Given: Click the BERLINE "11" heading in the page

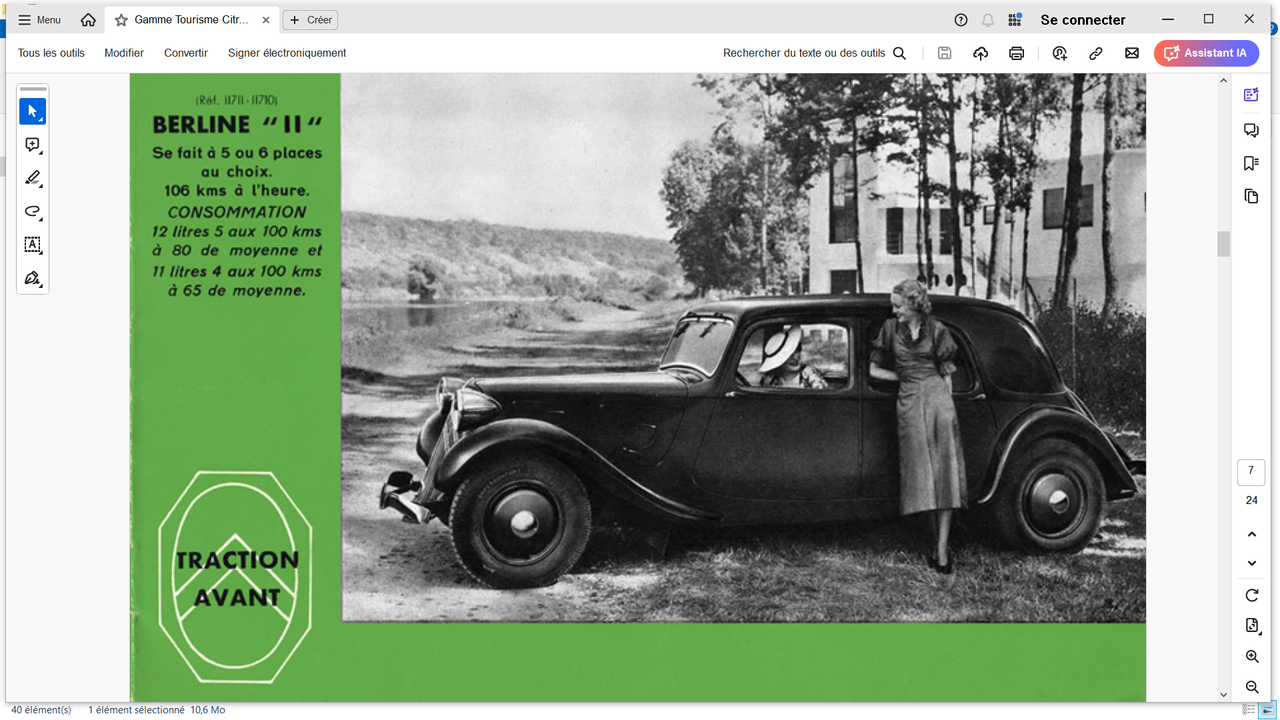Looking at the screenshot, I should pyautogui.click(x=237, y=126).
